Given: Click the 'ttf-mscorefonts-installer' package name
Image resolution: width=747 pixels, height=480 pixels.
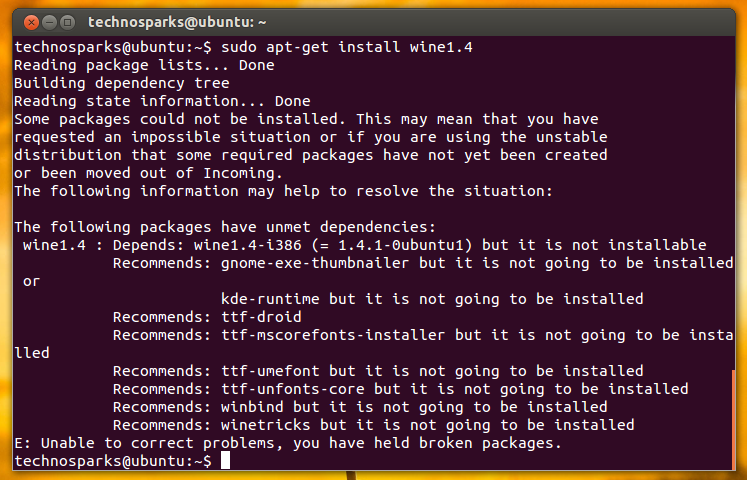Looking at the screenshot, I should tap(333, 335).
